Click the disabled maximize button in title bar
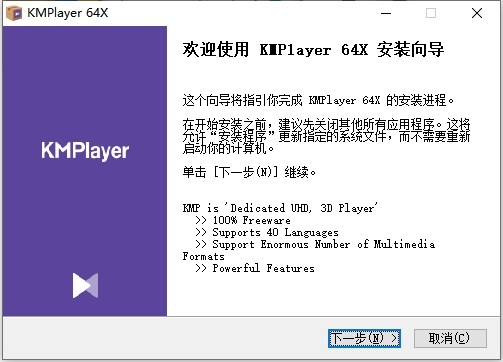 [x=431, y=13]
